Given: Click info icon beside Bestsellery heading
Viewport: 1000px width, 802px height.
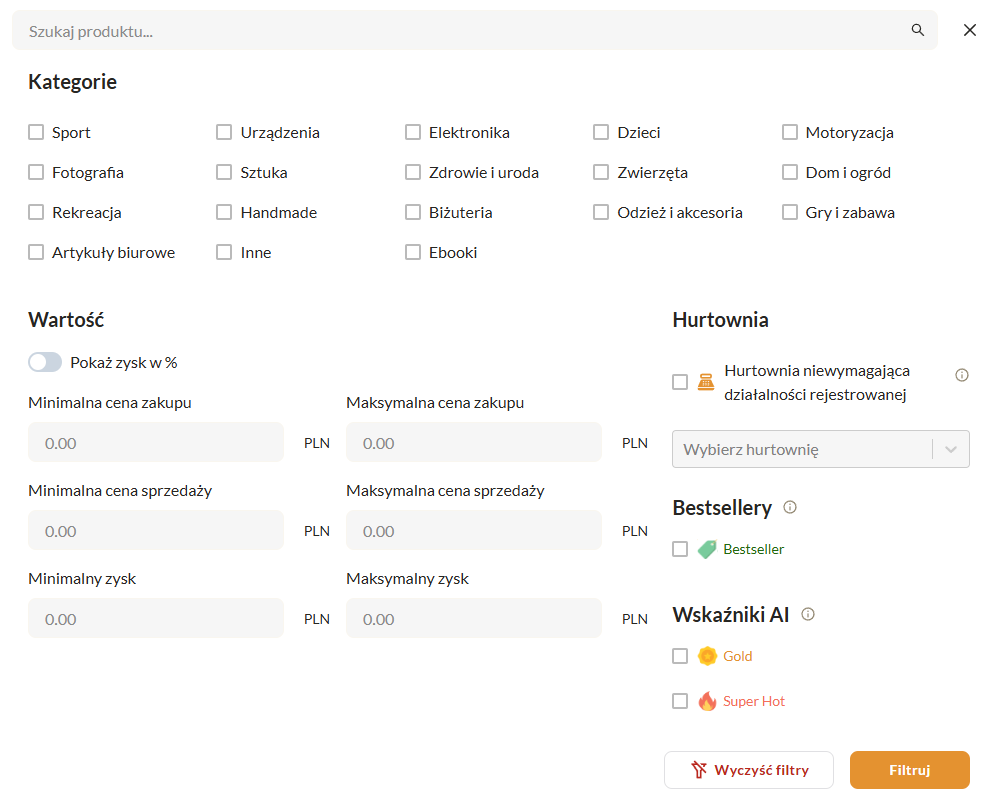Looking at the screenshot, I should pos(790,507).
